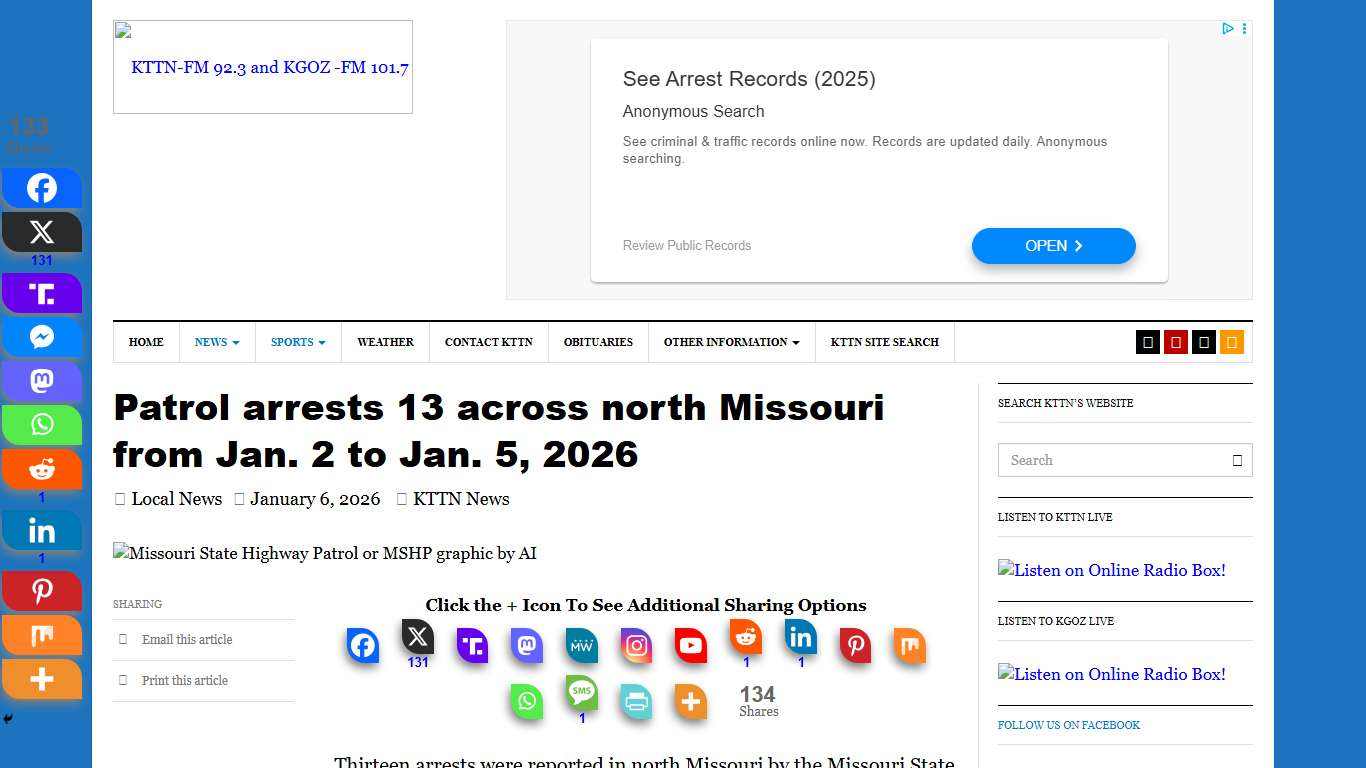The width and height of the screenshot is (1366, 768).
Task: Share to LinkedIn from the left sidebar
Action: point(42,530)
